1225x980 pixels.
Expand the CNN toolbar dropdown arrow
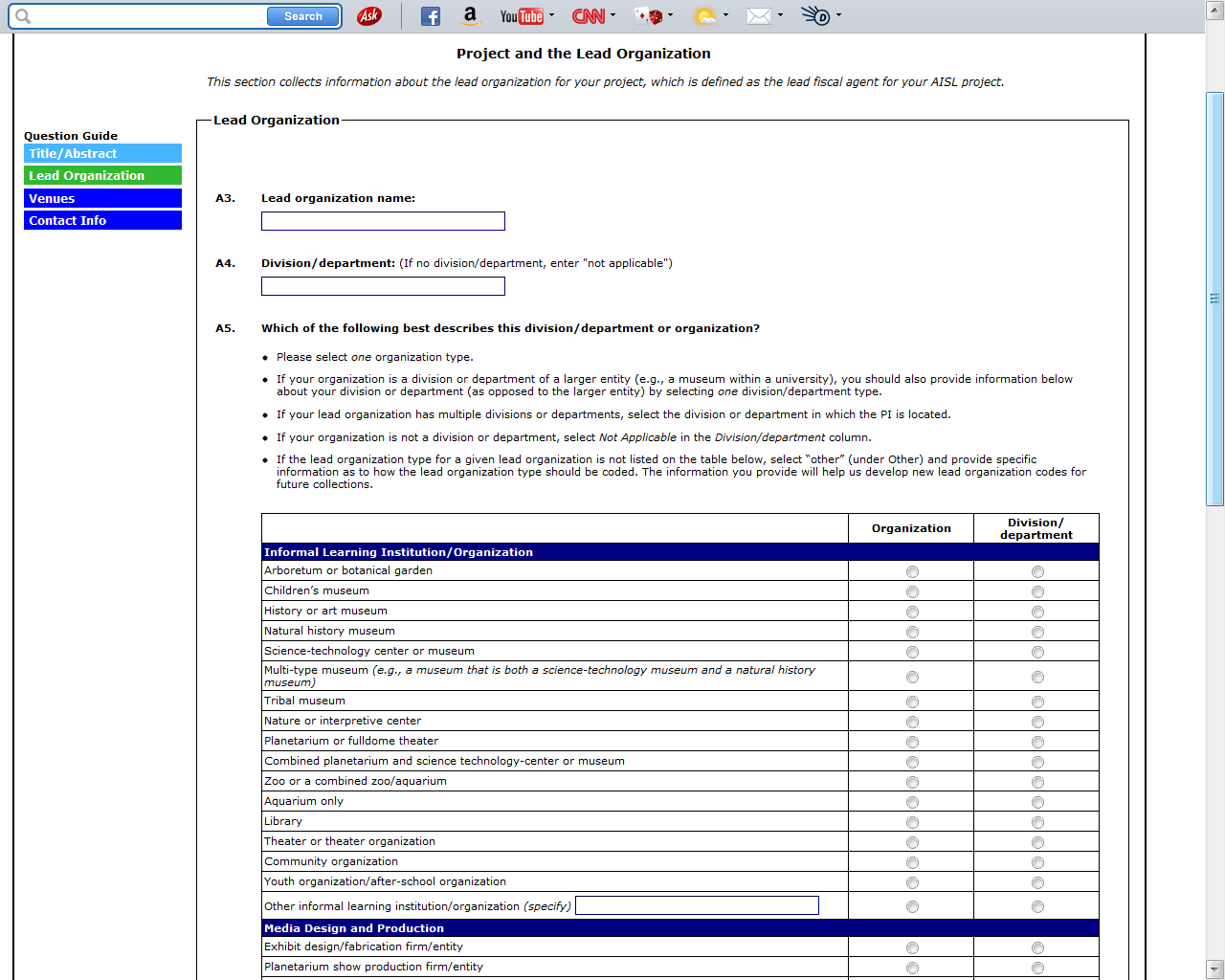click(613, 15)
